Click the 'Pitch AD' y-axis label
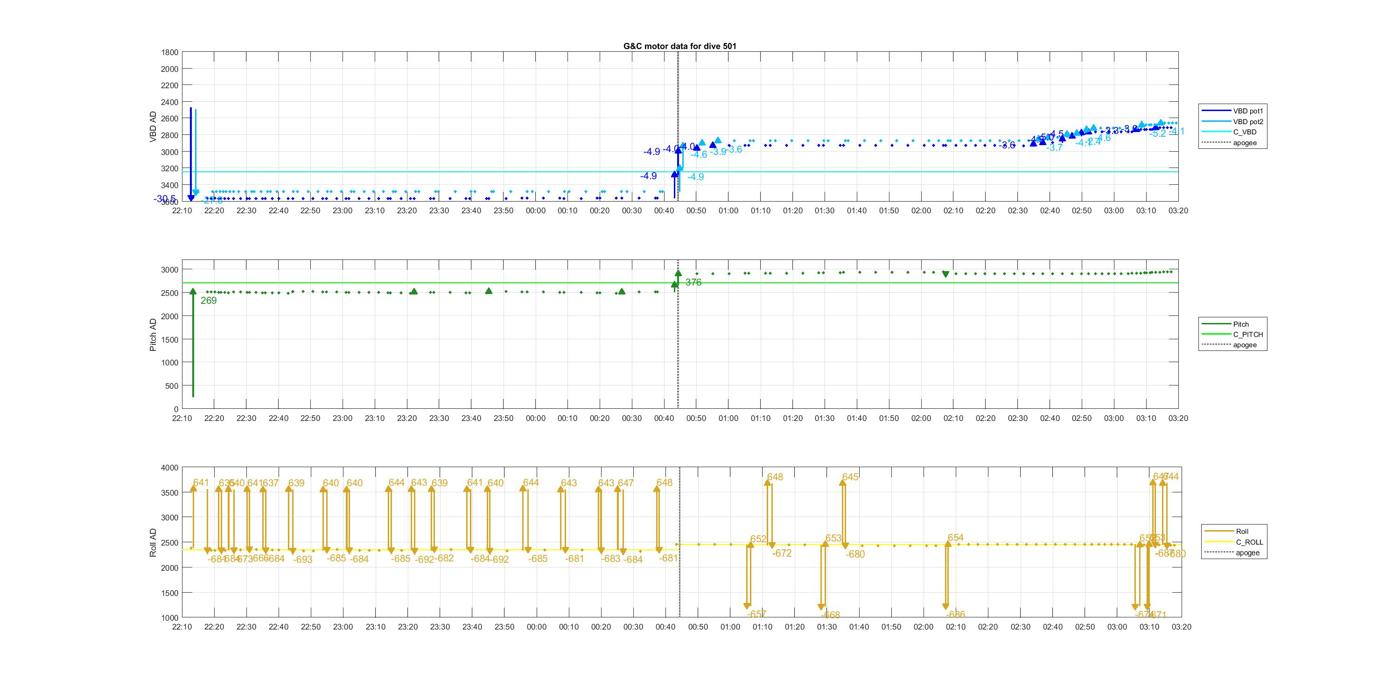 pos(153,334)
